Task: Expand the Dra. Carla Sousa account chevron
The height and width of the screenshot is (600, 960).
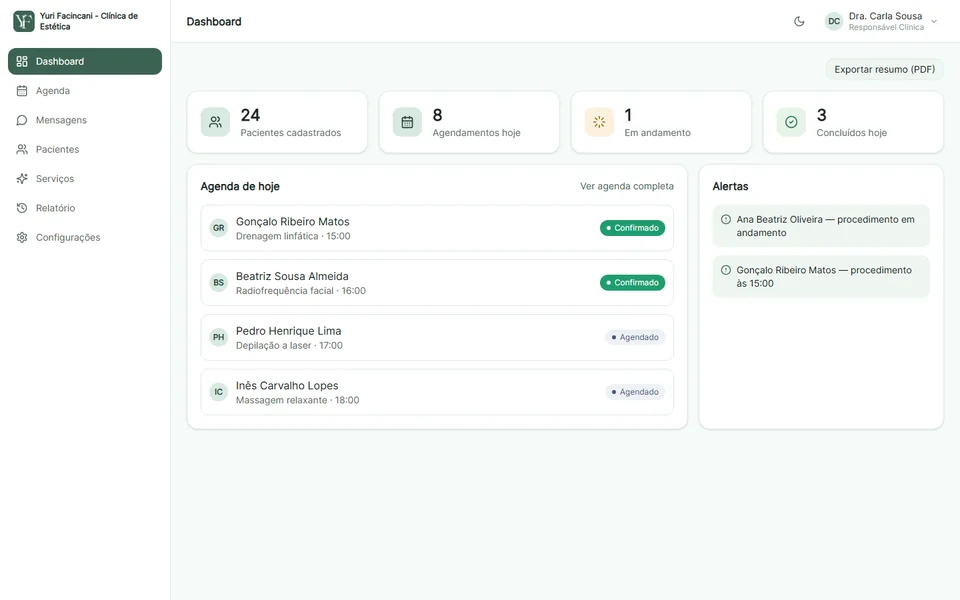Action: [934, 21]
